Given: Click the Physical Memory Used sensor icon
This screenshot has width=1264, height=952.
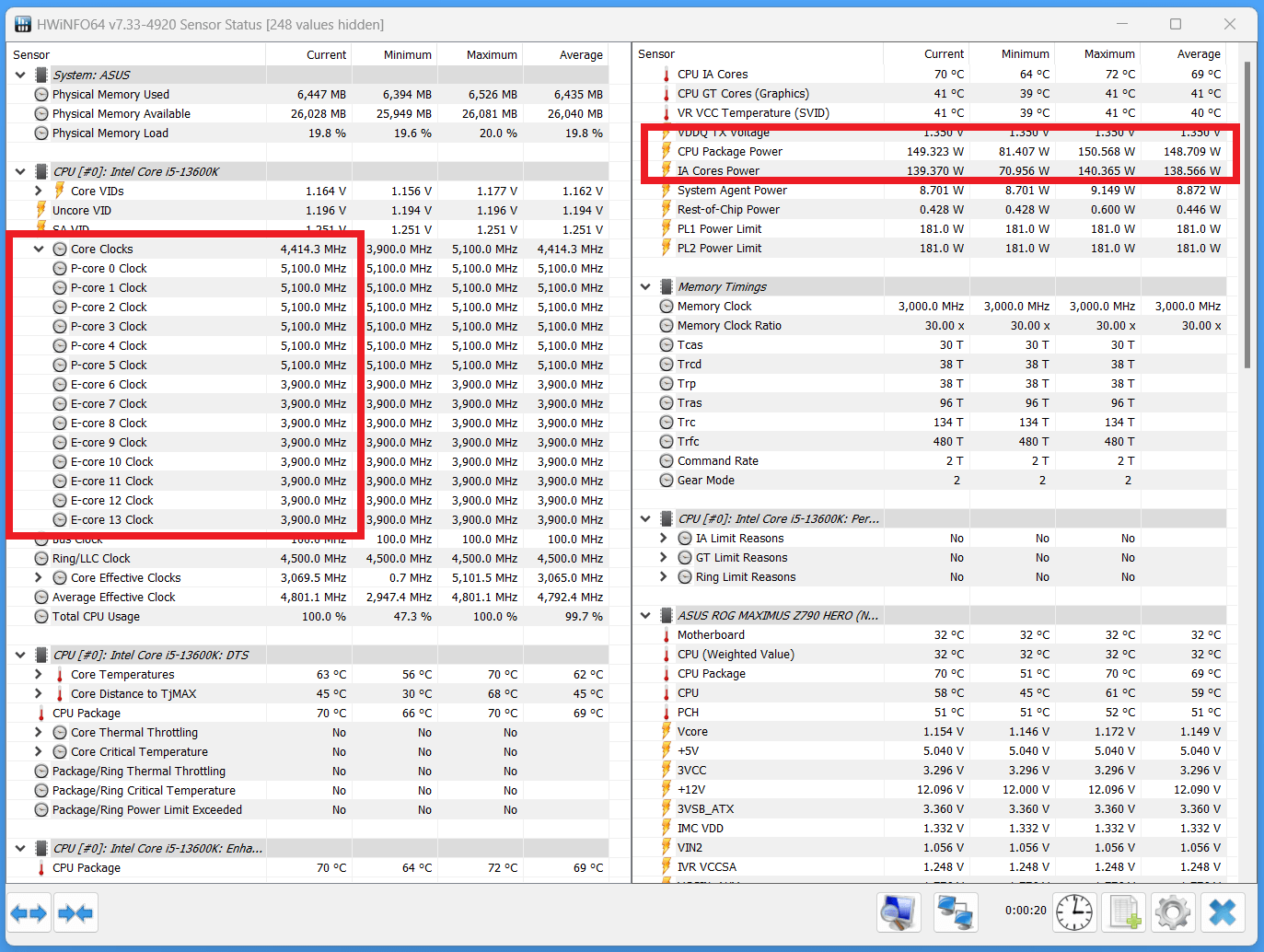Looking at the screenshot, I should click(x=41, y=95).
